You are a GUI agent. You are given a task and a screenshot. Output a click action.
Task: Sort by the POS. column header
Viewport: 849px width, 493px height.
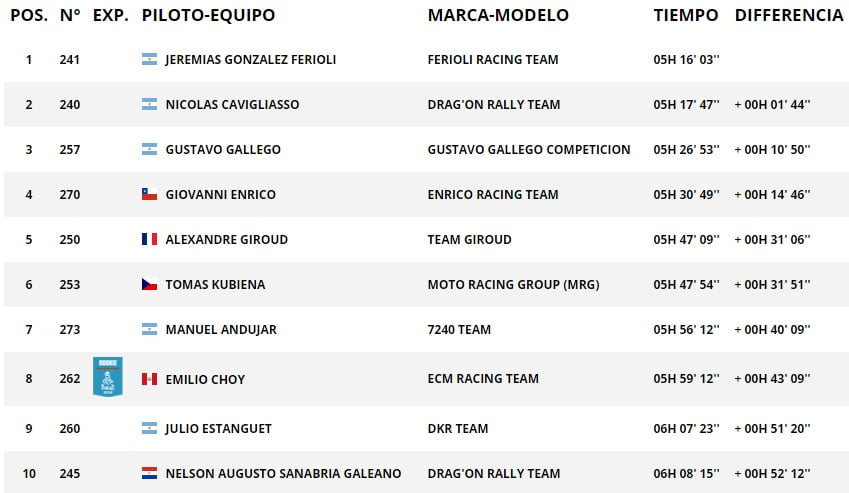point(29,15)
